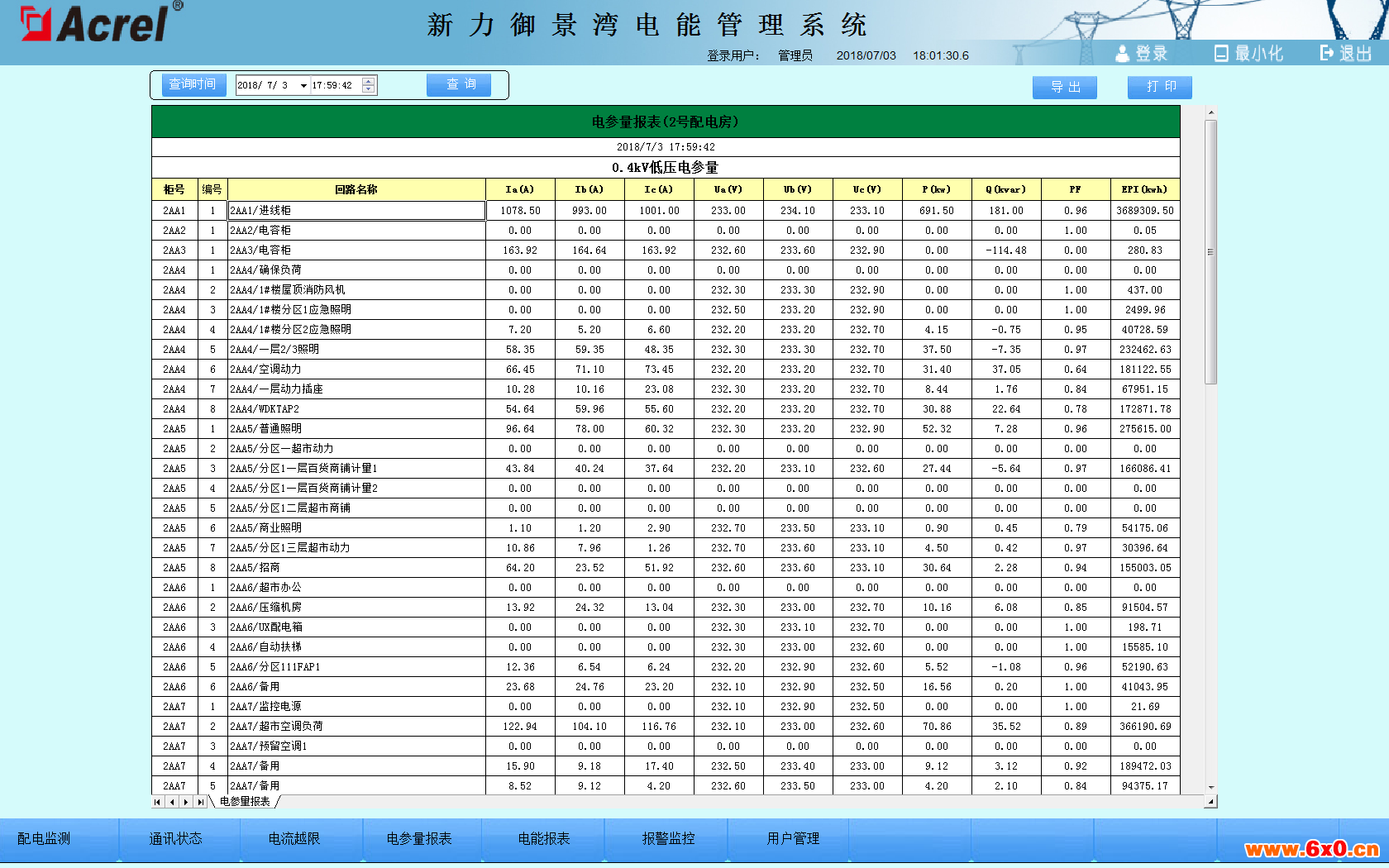
Task: Open the query date dropdown calendar
Action: [x=303, y=85]
